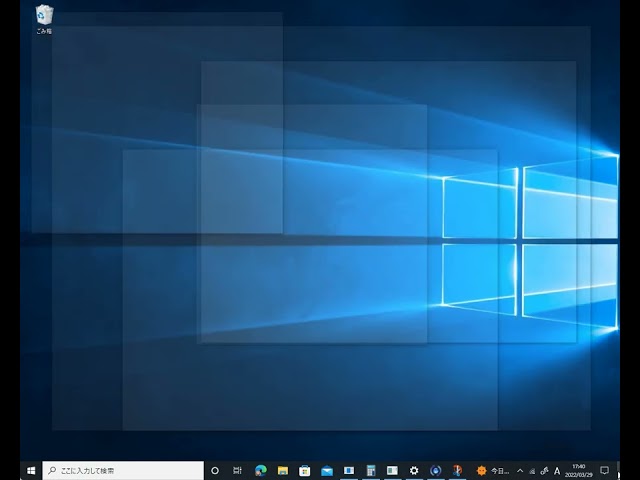The image size is (640, 480).
Task: Open the Action Center notifications icon
Action: 604,471
